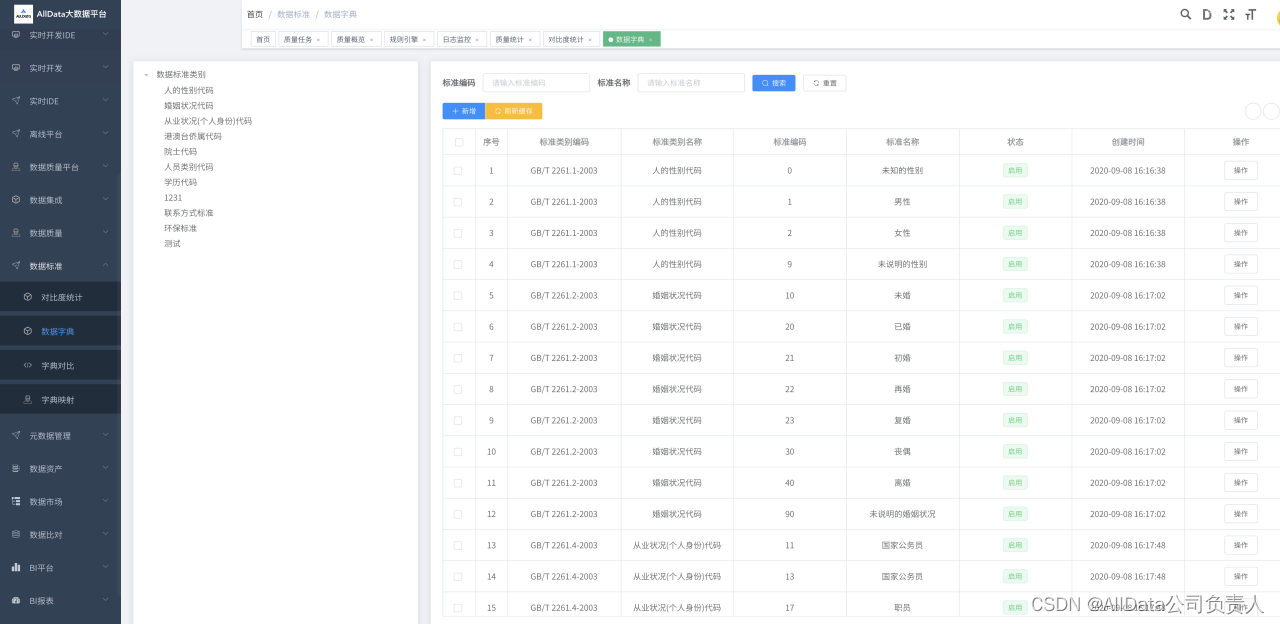Click 操作 button for row 1
The image size is (1280, 624).
pos(1241,171)
